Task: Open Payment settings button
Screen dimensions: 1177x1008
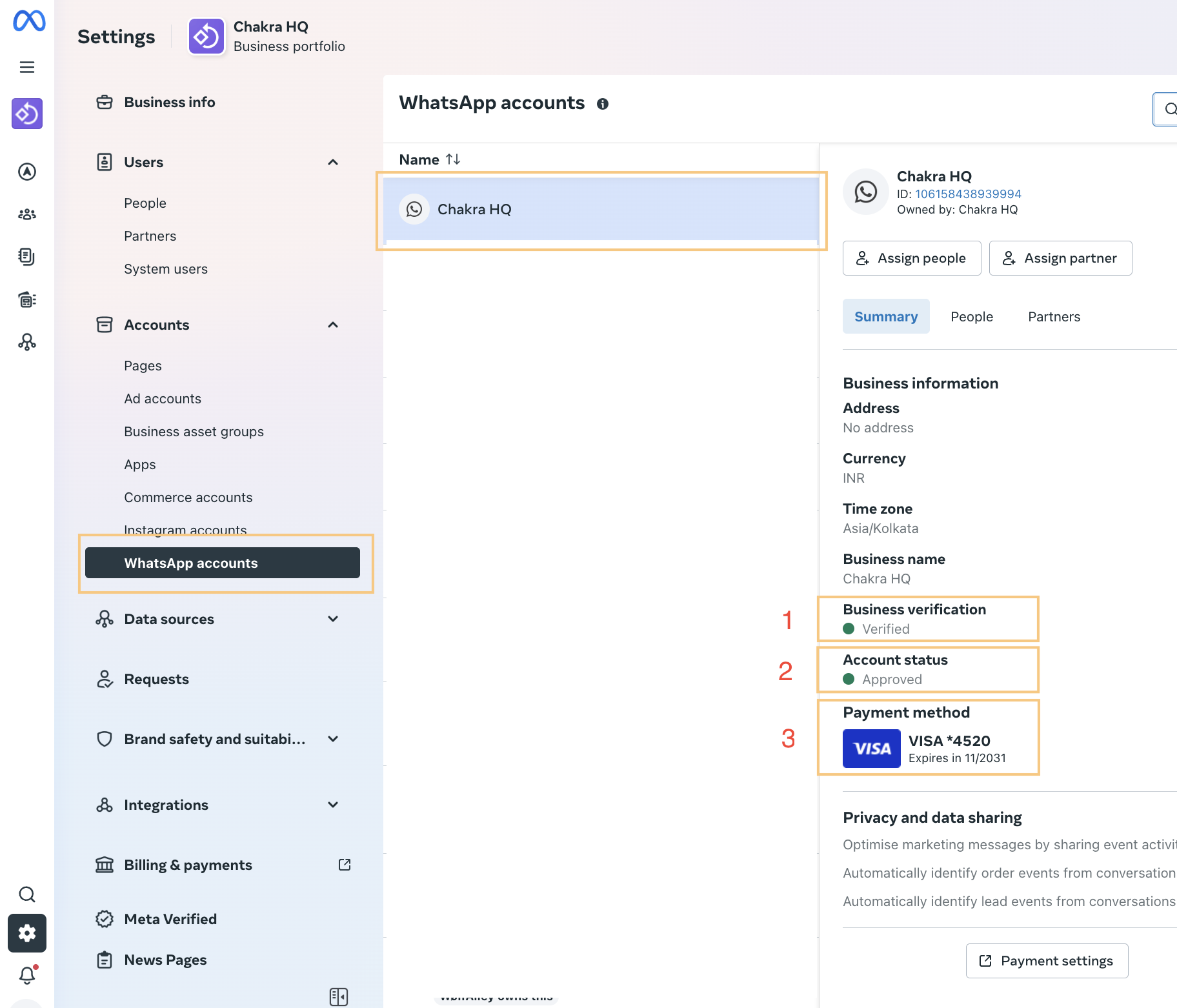Action: click(1047, 961)
